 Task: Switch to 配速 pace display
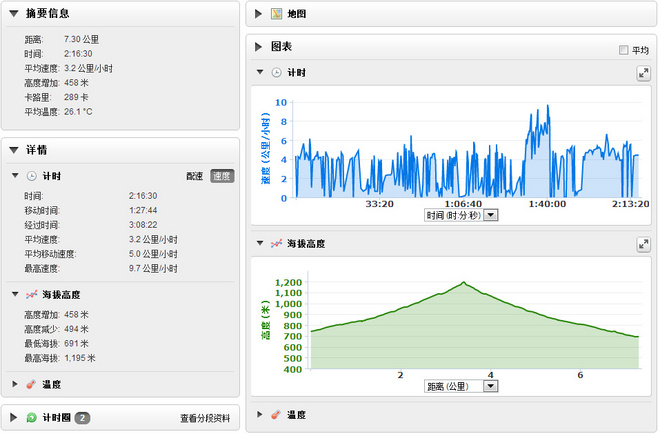tap(195, 176)
